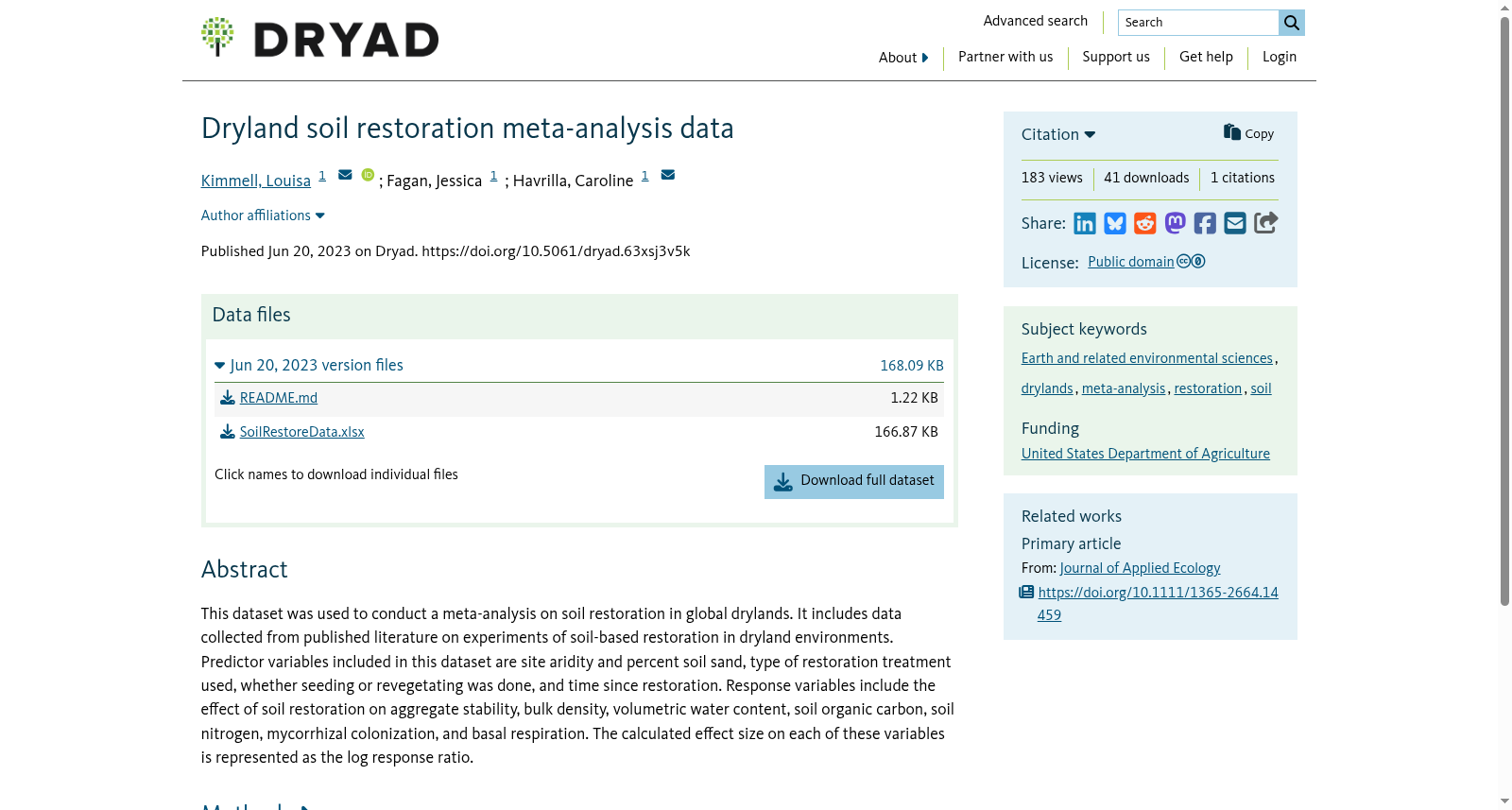Open Get help menu item
Image resolution: width=1512 pixels, height=810 pixels.
click(1206, 57)
